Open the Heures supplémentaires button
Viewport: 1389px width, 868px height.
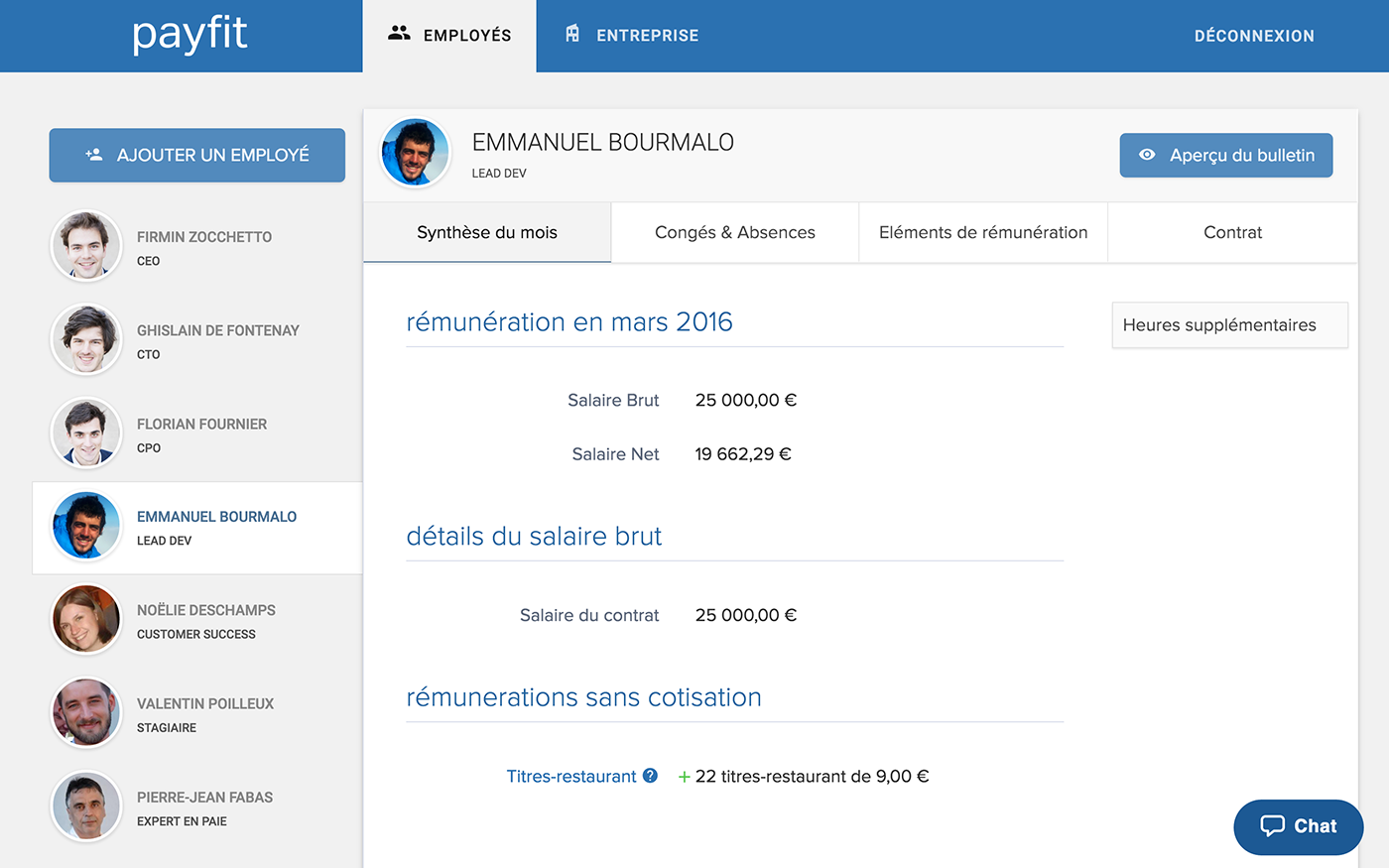point(1228,325)
